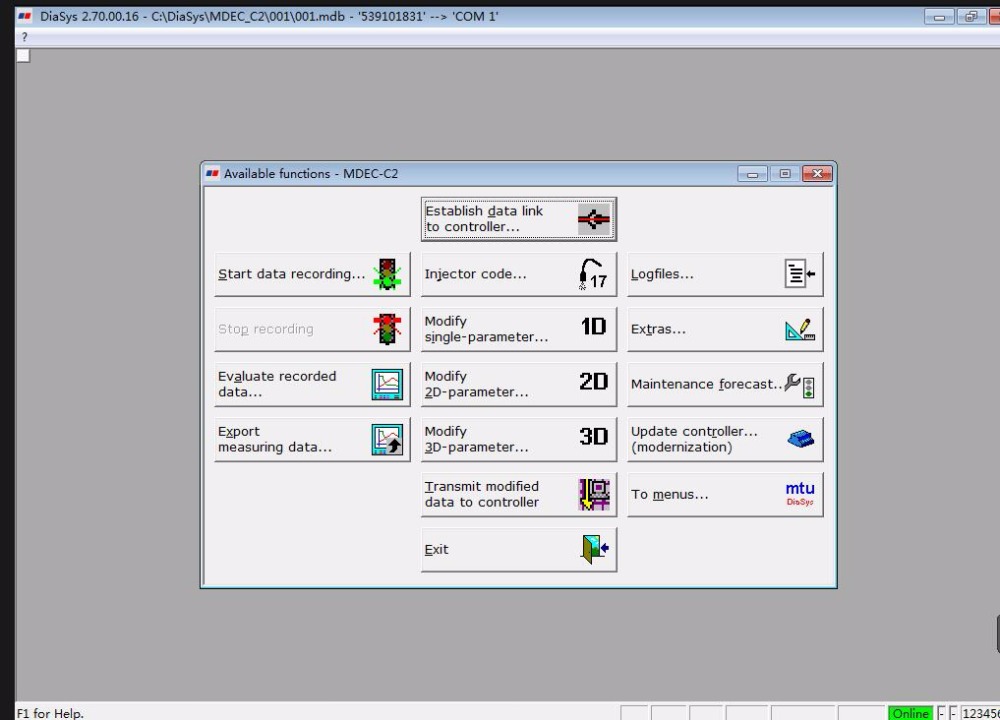Screen dimensions: 1000x720
Task: Click the Logfiles document icon
Action: point(800,274)
